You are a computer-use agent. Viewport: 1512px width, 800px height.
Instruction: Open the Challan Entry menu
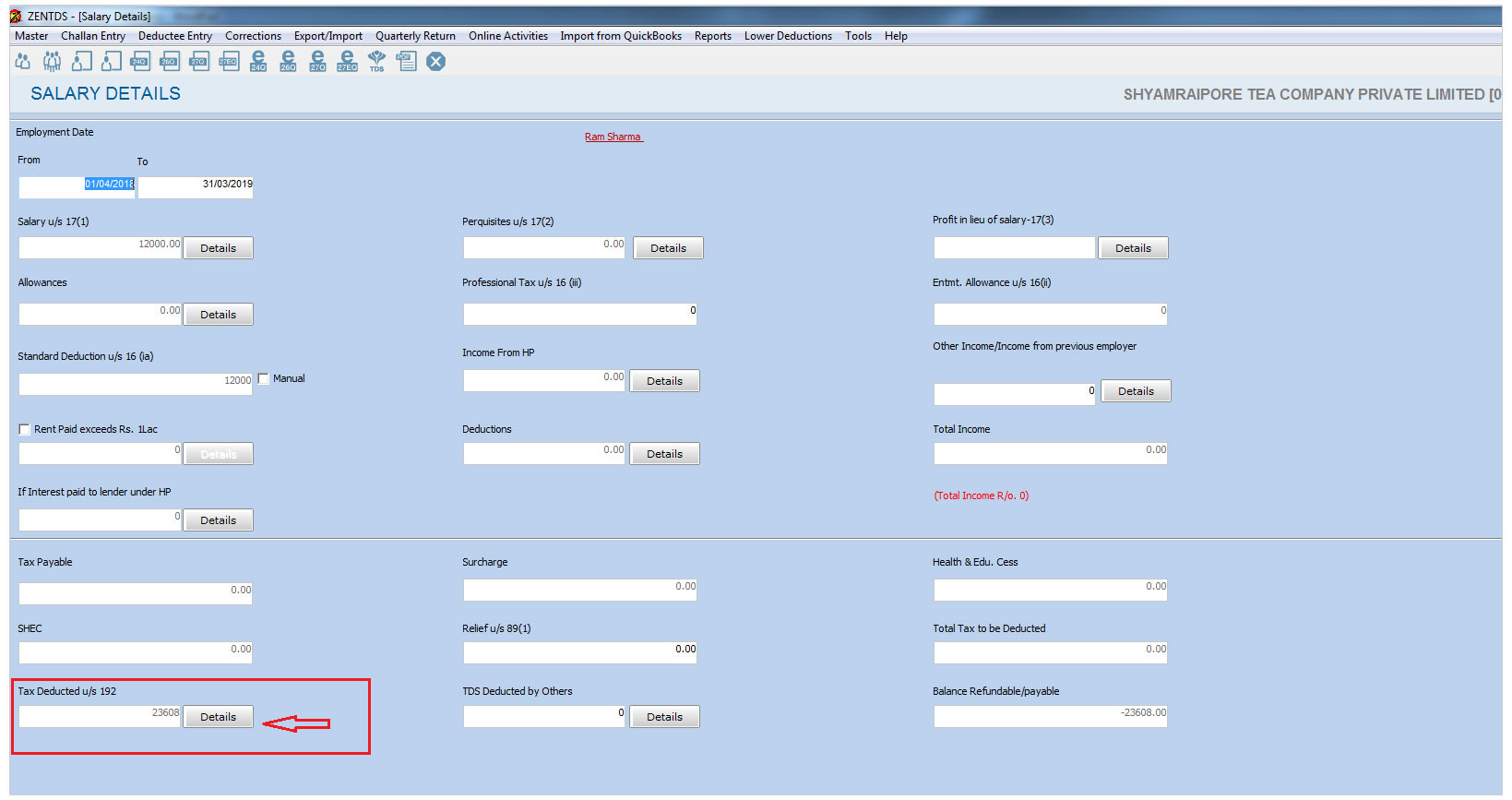(x=93, y=36)
